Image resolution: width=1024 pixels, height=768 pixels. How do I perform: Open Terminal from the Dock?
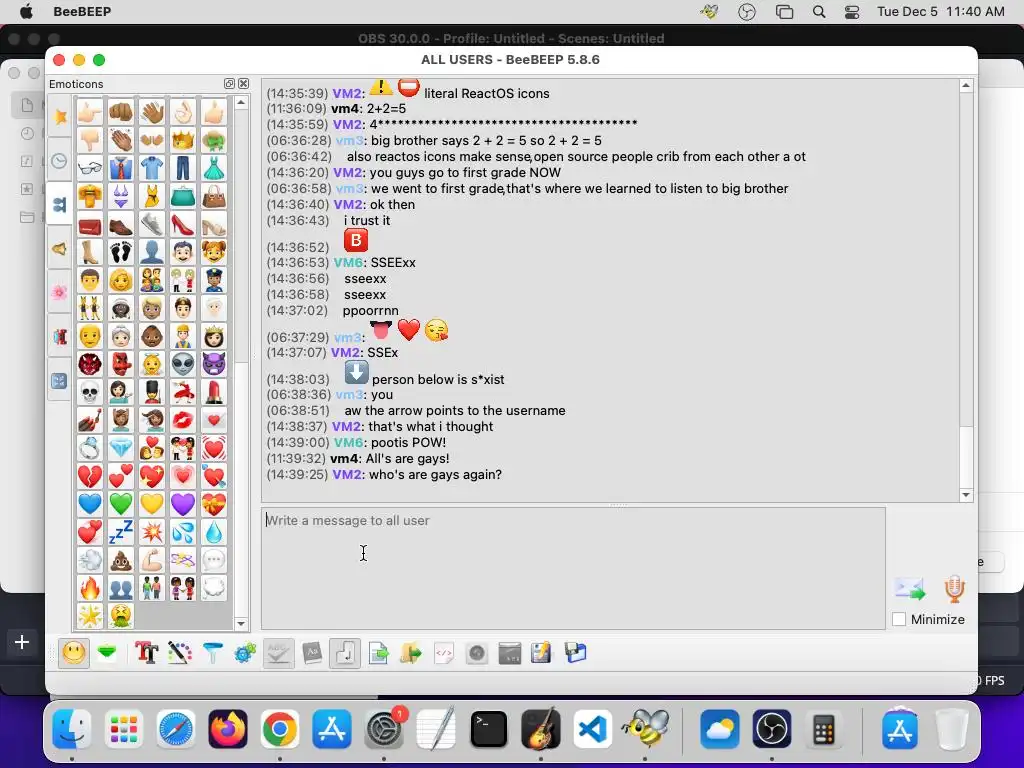click(x=488, y=729)
